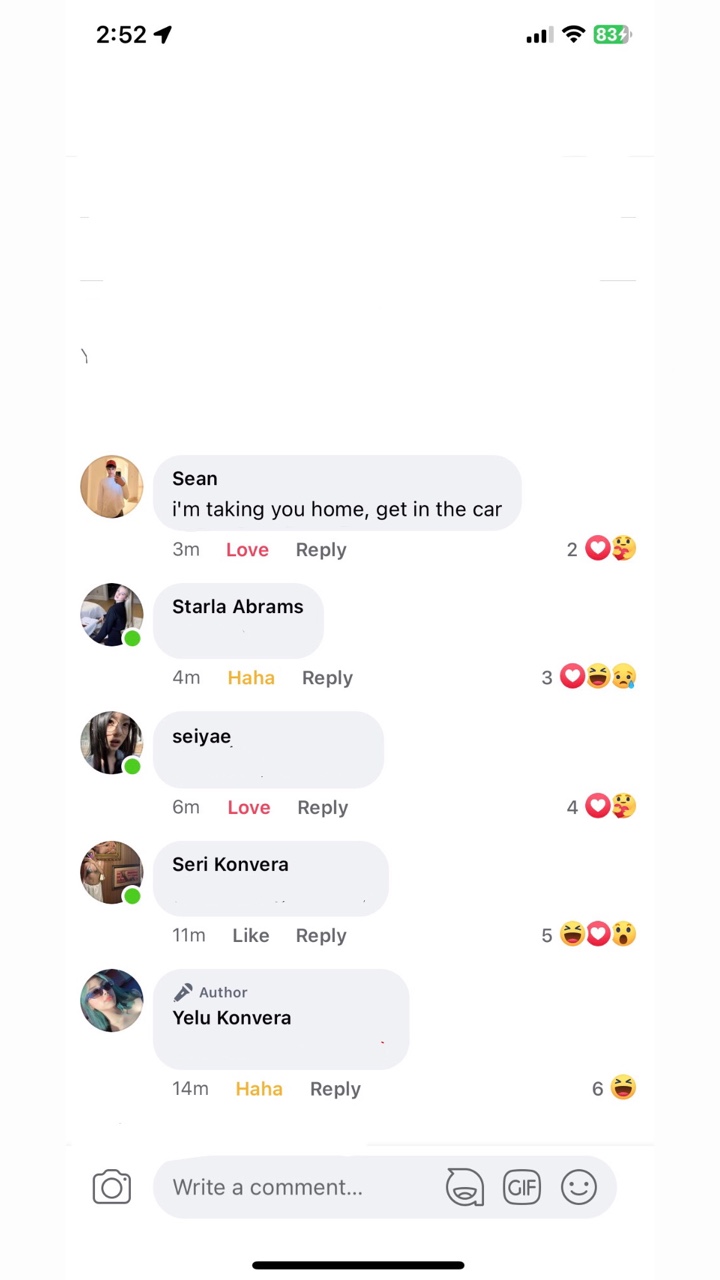Toggle Love reaction on Sean's comment
Image resolution: width=720 pixels, height=1280 pixels.
coord(247,550)
